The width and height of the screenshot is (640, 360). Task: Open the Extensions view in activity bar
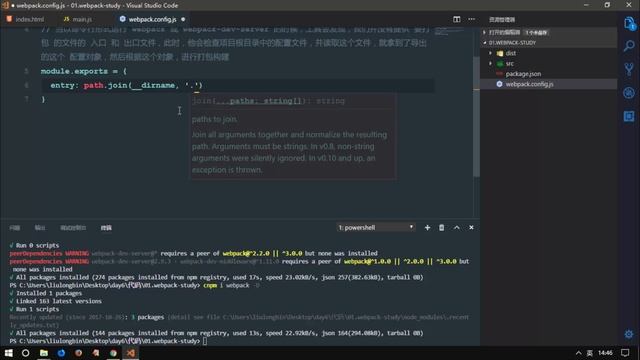[x=629, y=116]
